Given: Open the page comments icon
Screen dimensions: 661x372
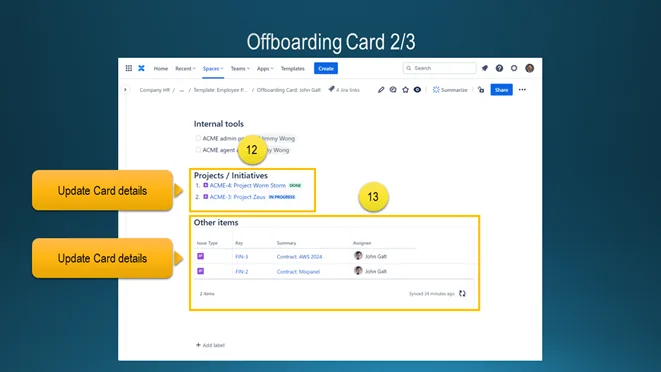Looking at the screenshot, I should click(x=393, y=90).
